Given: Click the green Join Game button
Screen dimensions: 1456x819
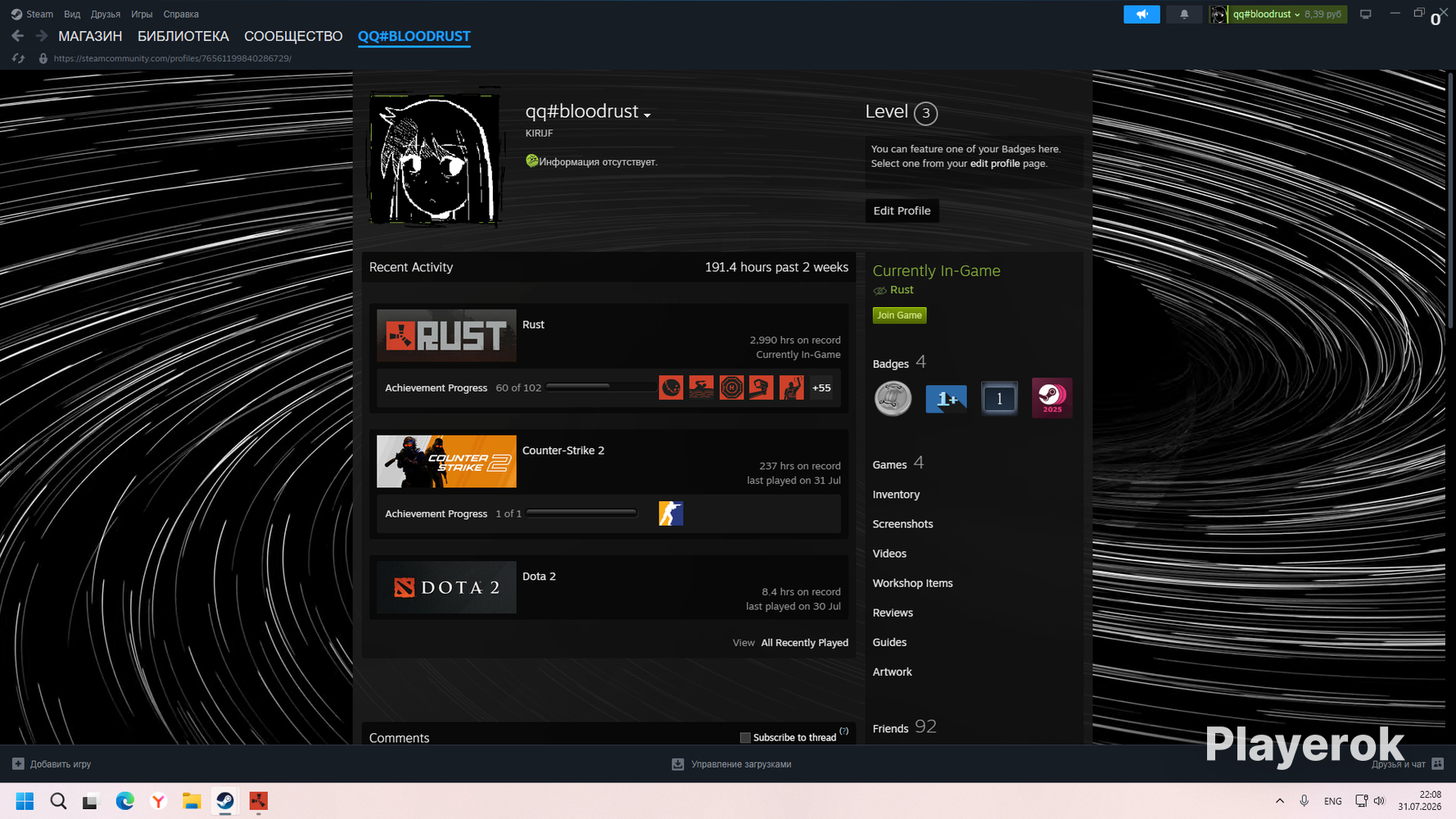Looking at the screenshot, I should [x=899, y=315].
